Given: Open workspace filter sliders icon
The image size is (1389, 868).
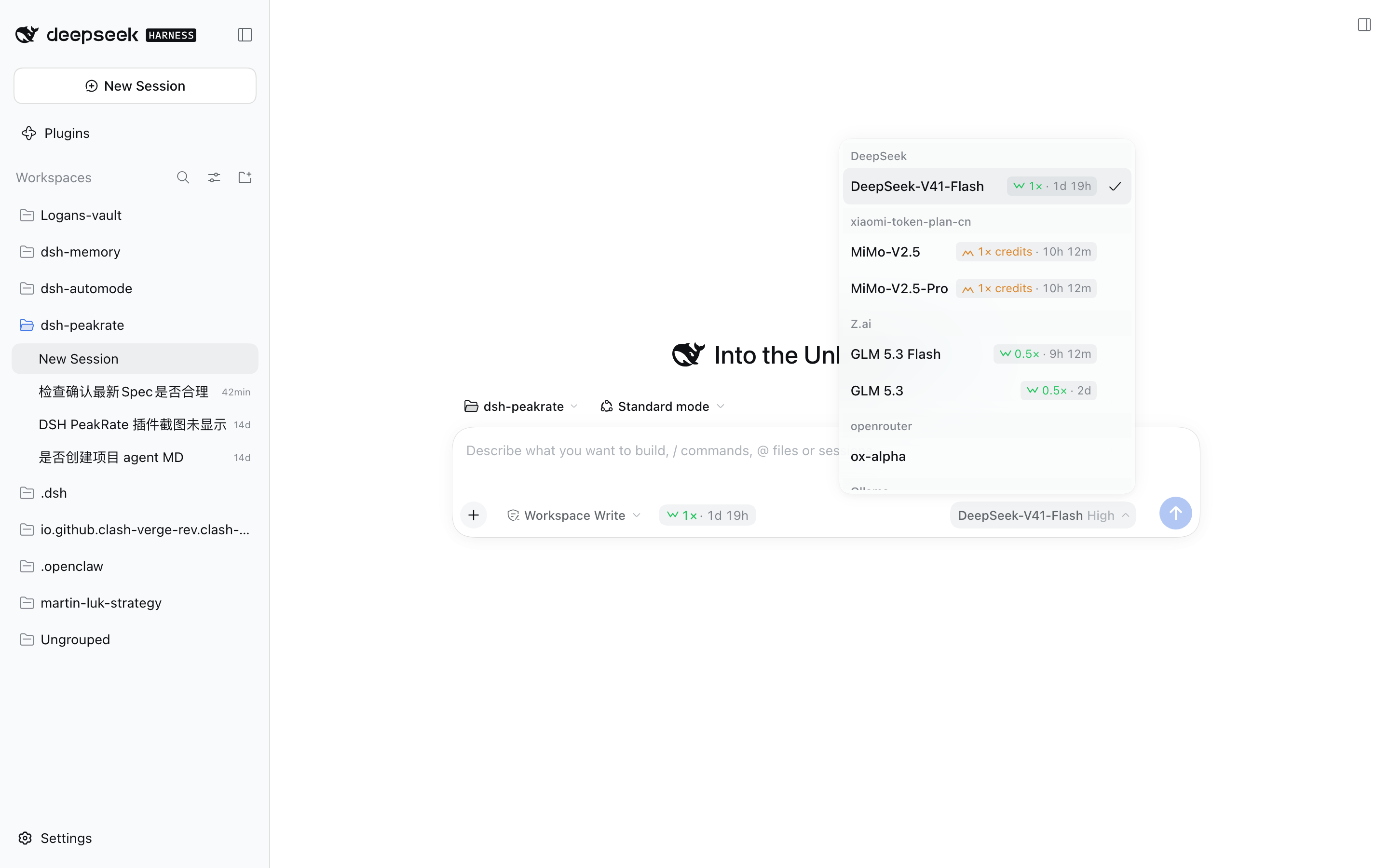Looking at the screenshot, I should point(214,177).
